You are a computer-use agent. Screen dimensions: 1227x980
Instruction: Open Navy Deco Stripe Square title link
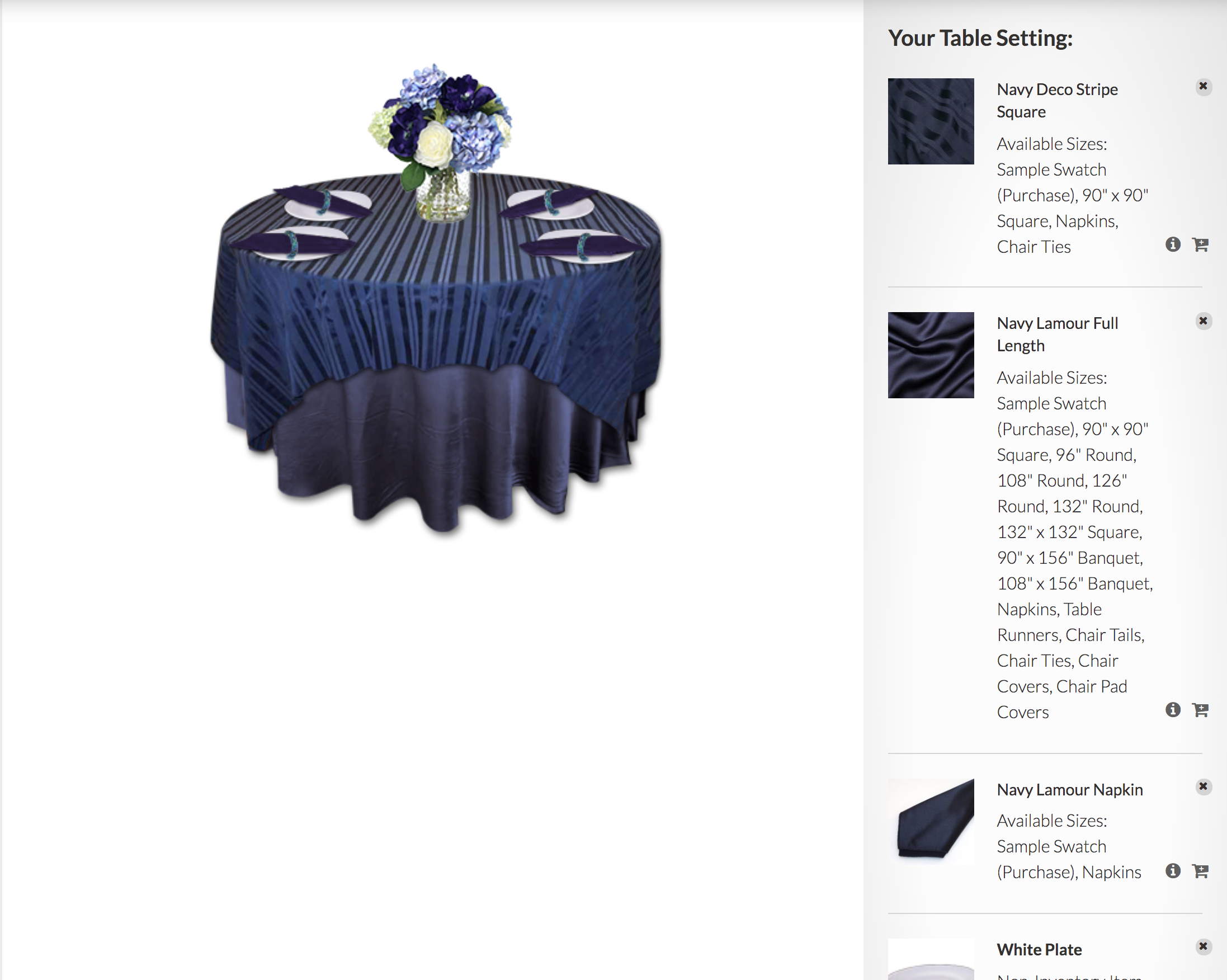pyautogui.click(x=1058, y=101)
